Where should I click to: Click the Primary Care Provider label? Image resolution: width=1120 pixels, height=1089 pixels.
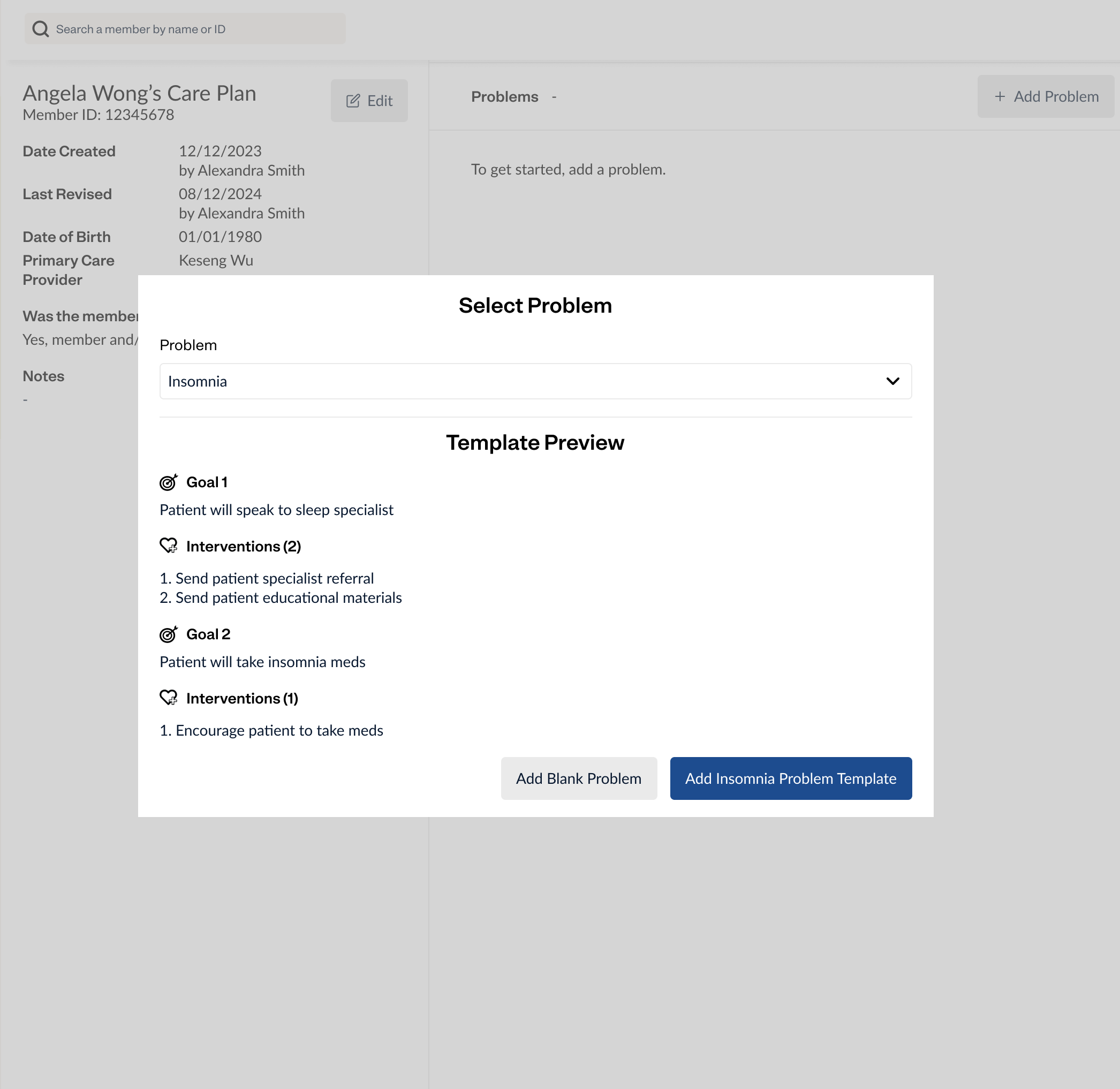[x=69, y=270]
